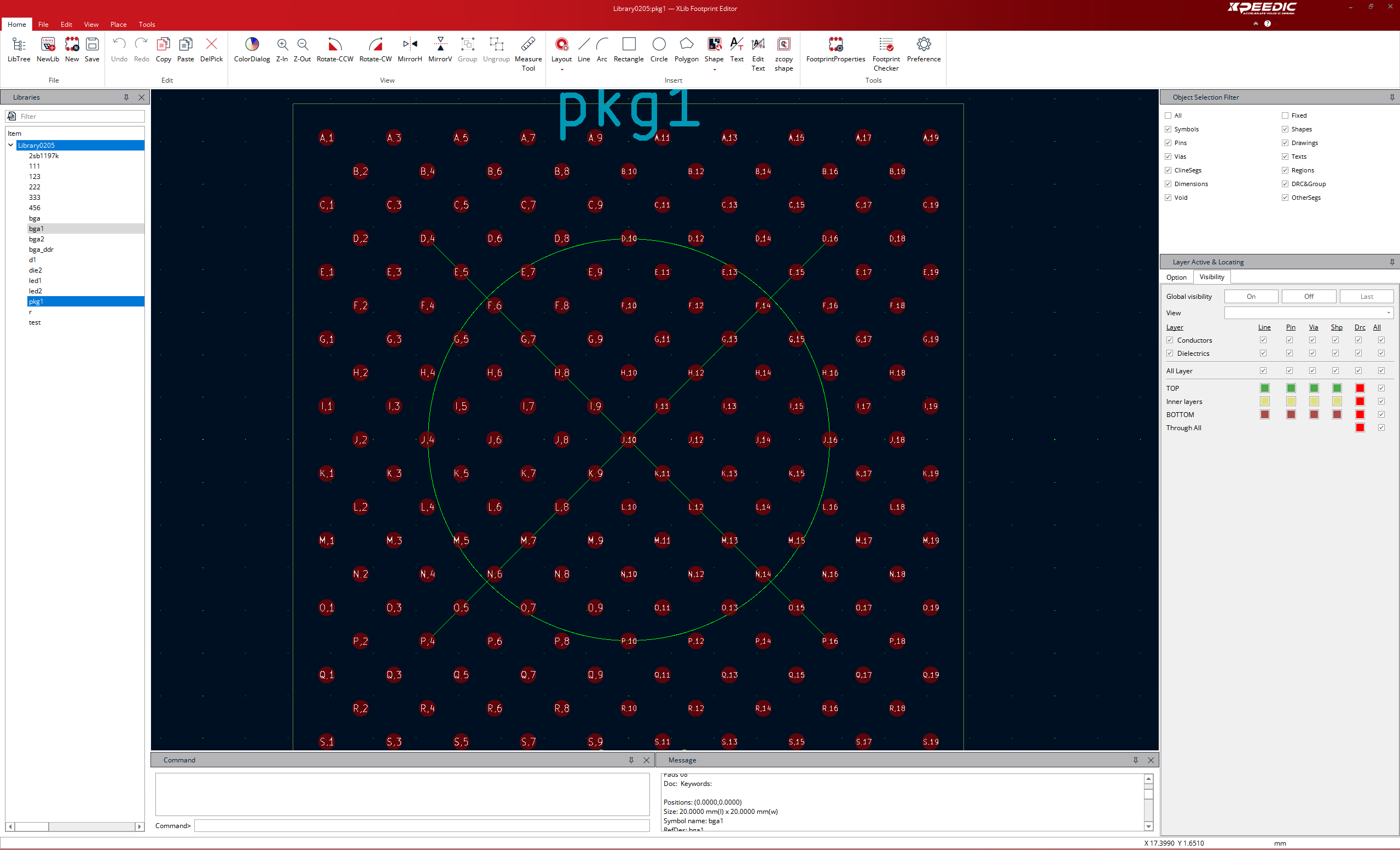
Task: Click the zcopy shape tool
Action: pos(784,54)
